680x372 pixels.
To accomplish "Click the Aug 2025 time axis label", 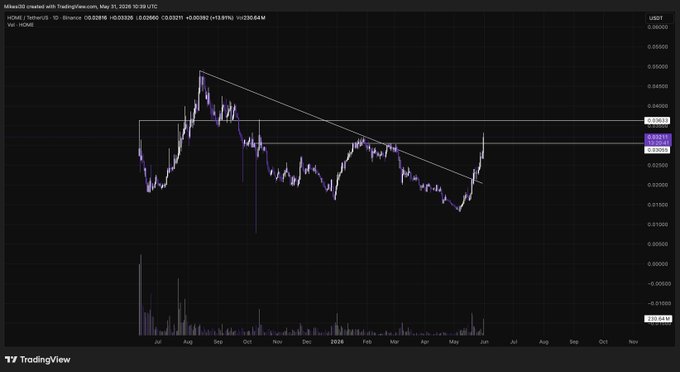I will 187,342.
